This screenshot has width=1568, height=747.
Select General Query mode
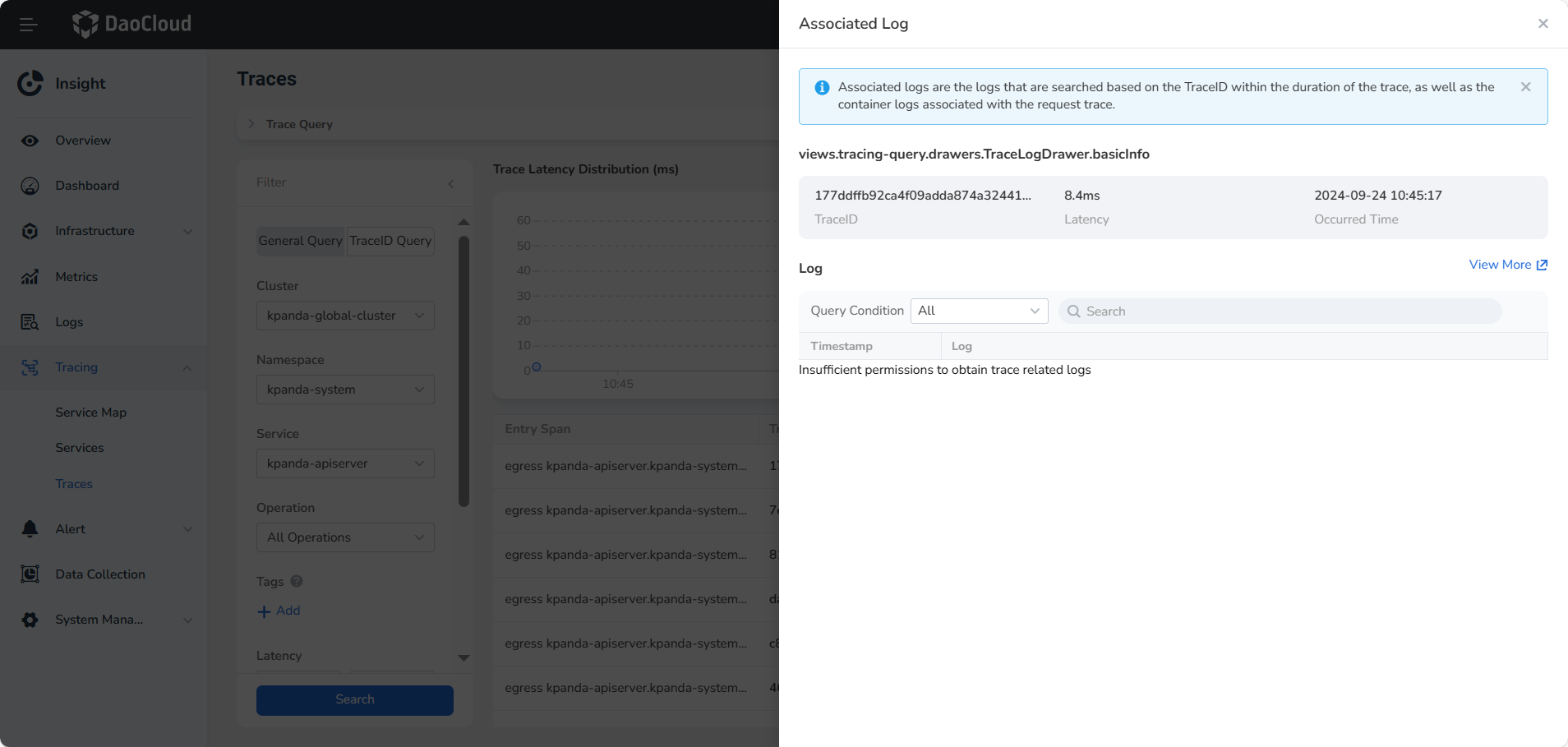point(300,241)
